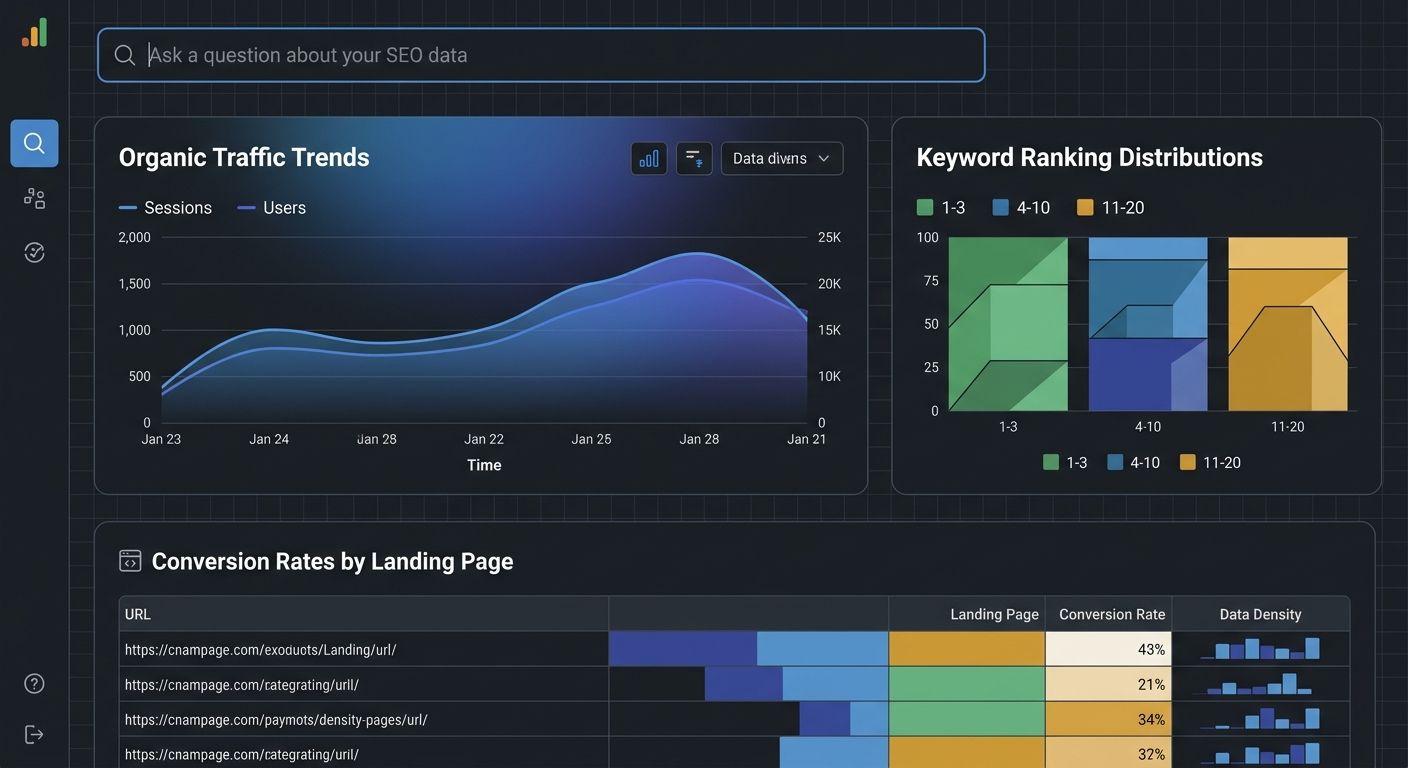
Task: Click the magnifier inside the question search bar
Action: [x=124, y=54]
